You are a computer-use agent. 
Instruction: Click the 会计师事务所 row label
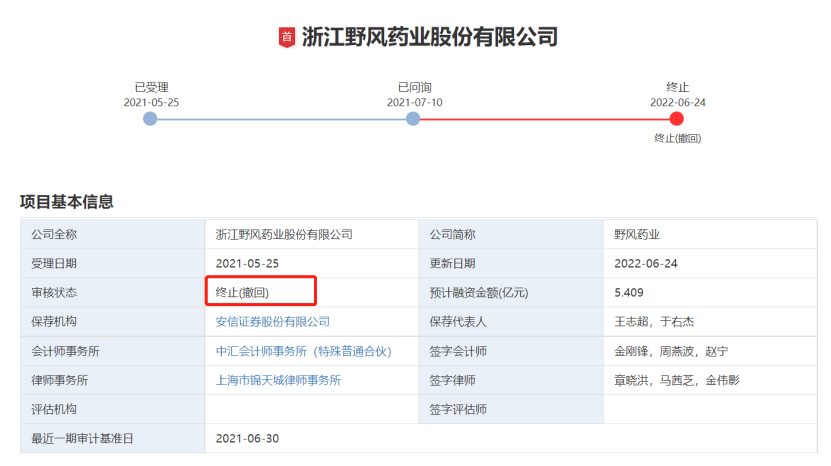[x=65, y=351]
